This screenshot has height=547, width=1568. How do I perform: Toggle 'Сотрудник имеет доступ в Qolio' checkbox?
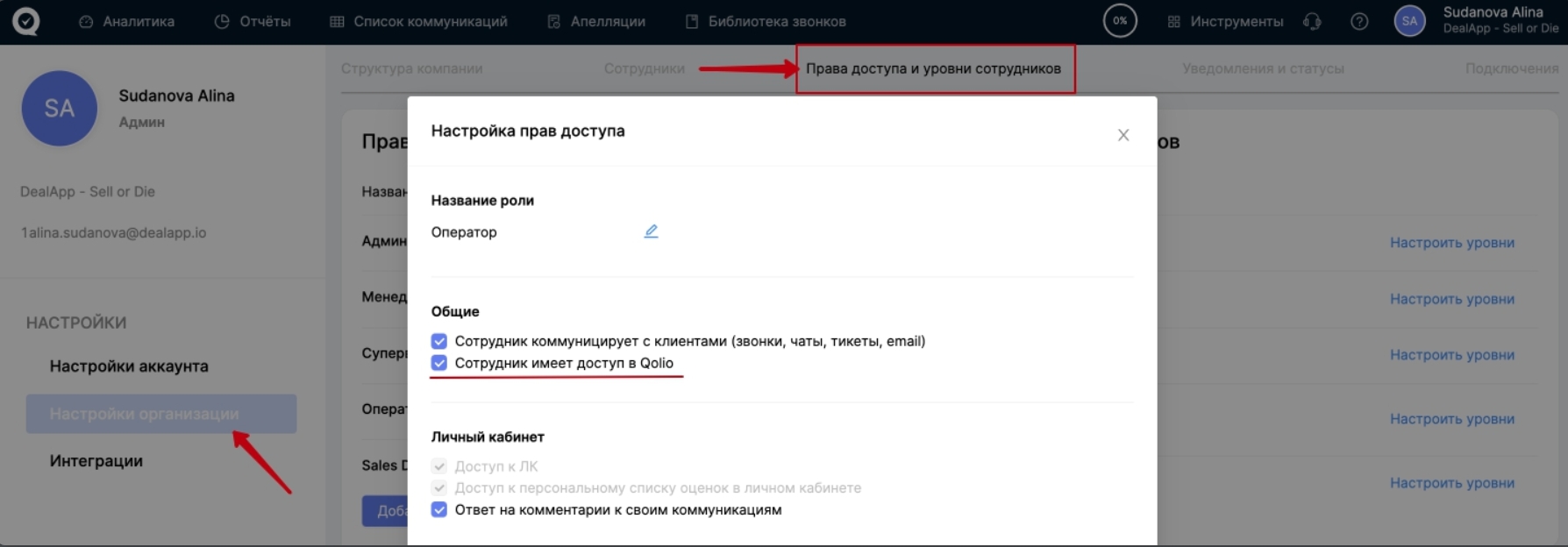coord(439,363)
